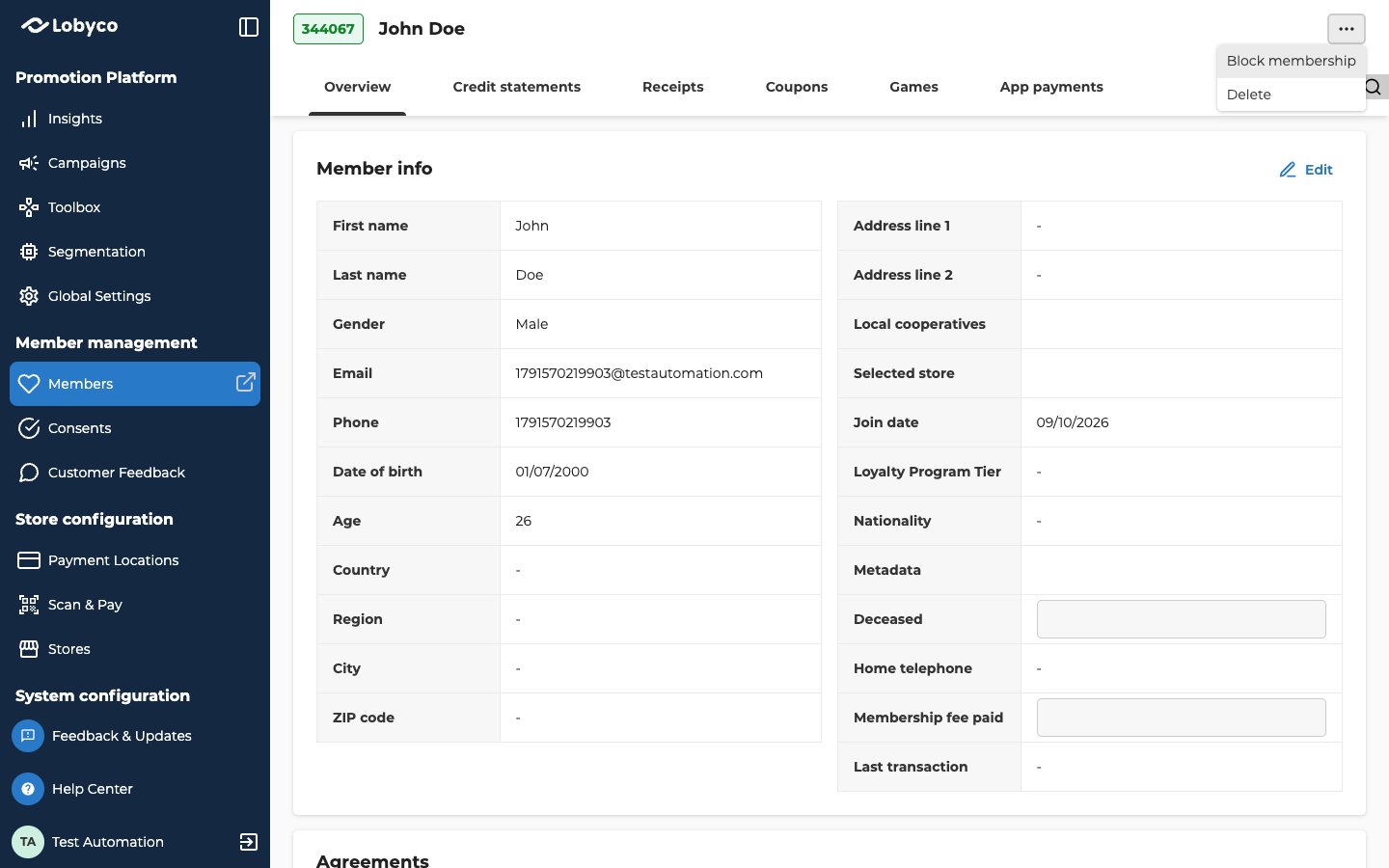Click the Global Settings gear icon
Viewport: 1389px width, 868px height.
(x=29, y=296)
